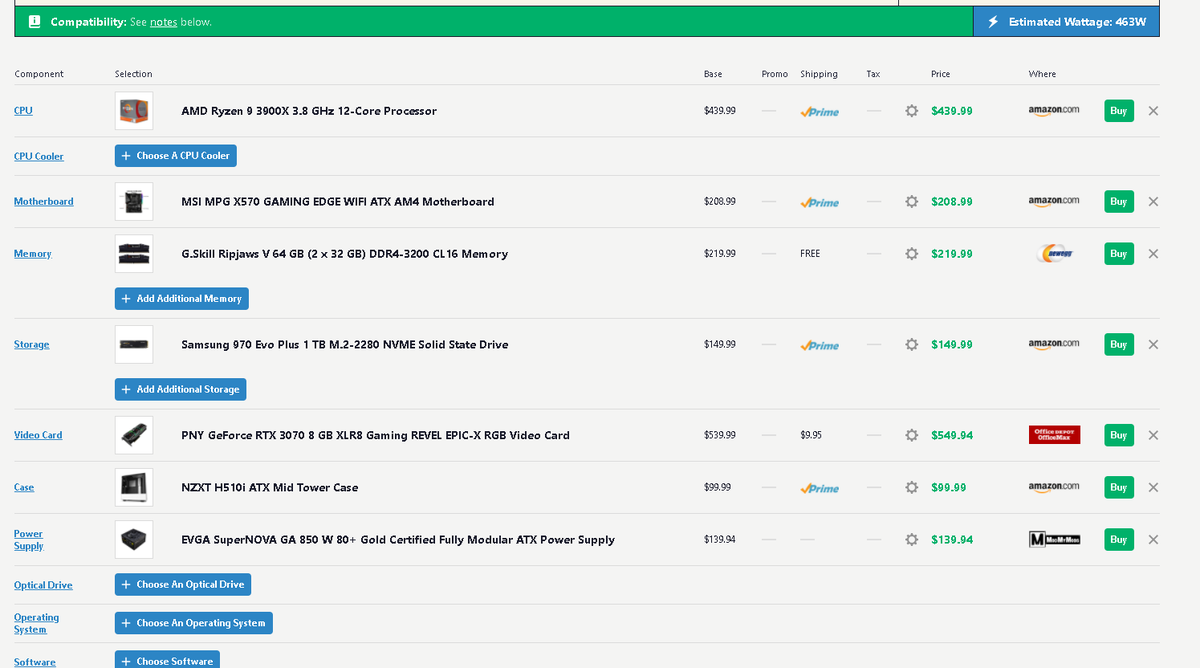Open the Optical Drive component link

(43, 585)
